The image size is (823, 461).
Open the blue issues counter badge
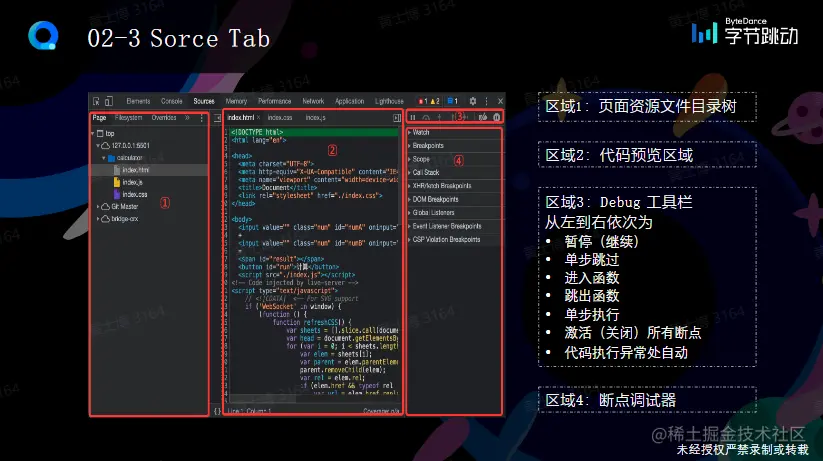pos(452,101)
